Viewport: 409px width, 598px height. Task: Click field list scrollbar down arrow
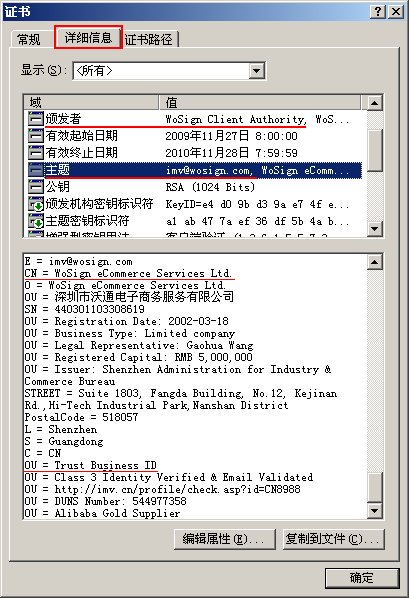[375, 229]
